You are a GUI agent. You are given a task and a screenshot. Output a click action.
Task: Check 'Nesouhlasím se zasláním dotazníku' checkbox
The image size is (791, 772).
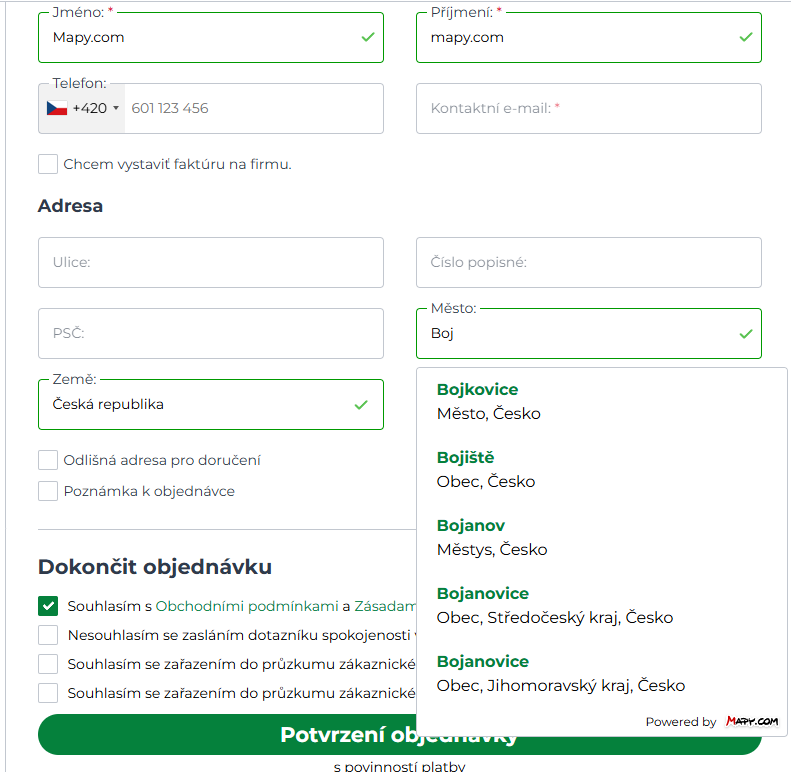tap(48, 635)
